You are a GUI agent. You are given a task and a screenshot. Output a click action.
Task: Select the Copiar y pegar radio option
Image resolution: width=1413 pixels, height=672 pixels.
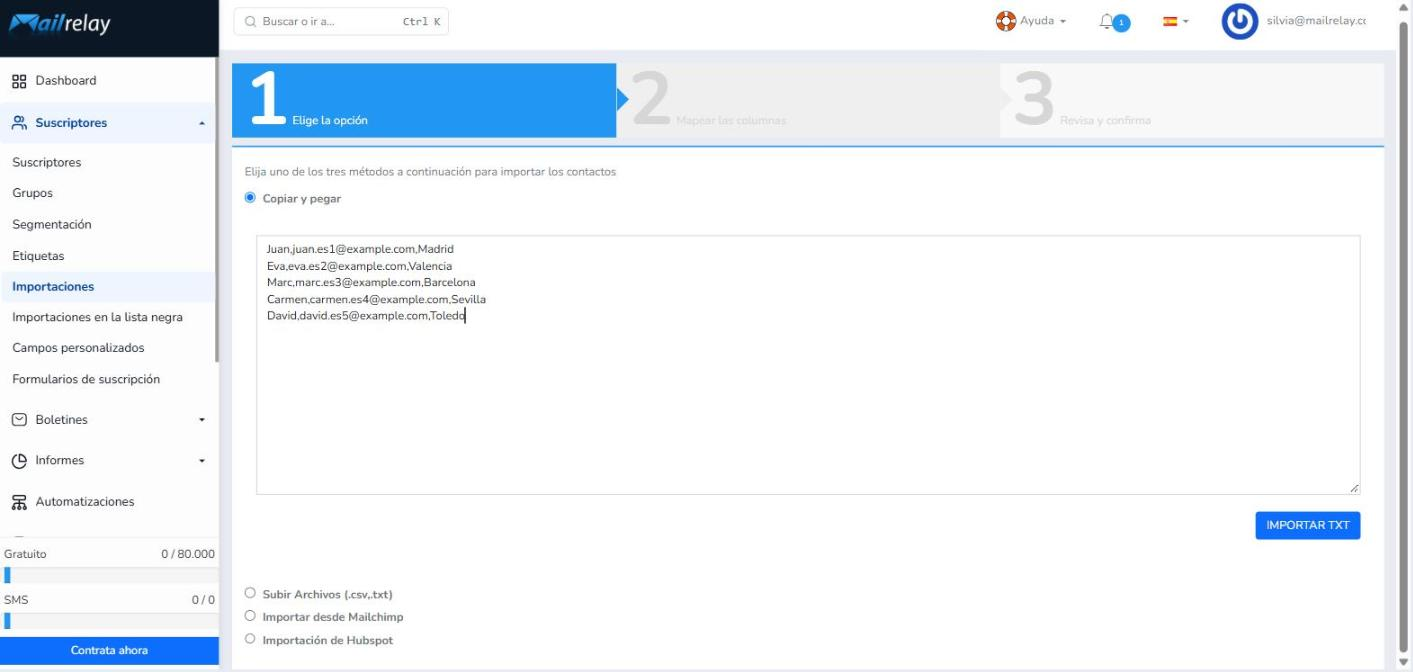coord(250,198)
